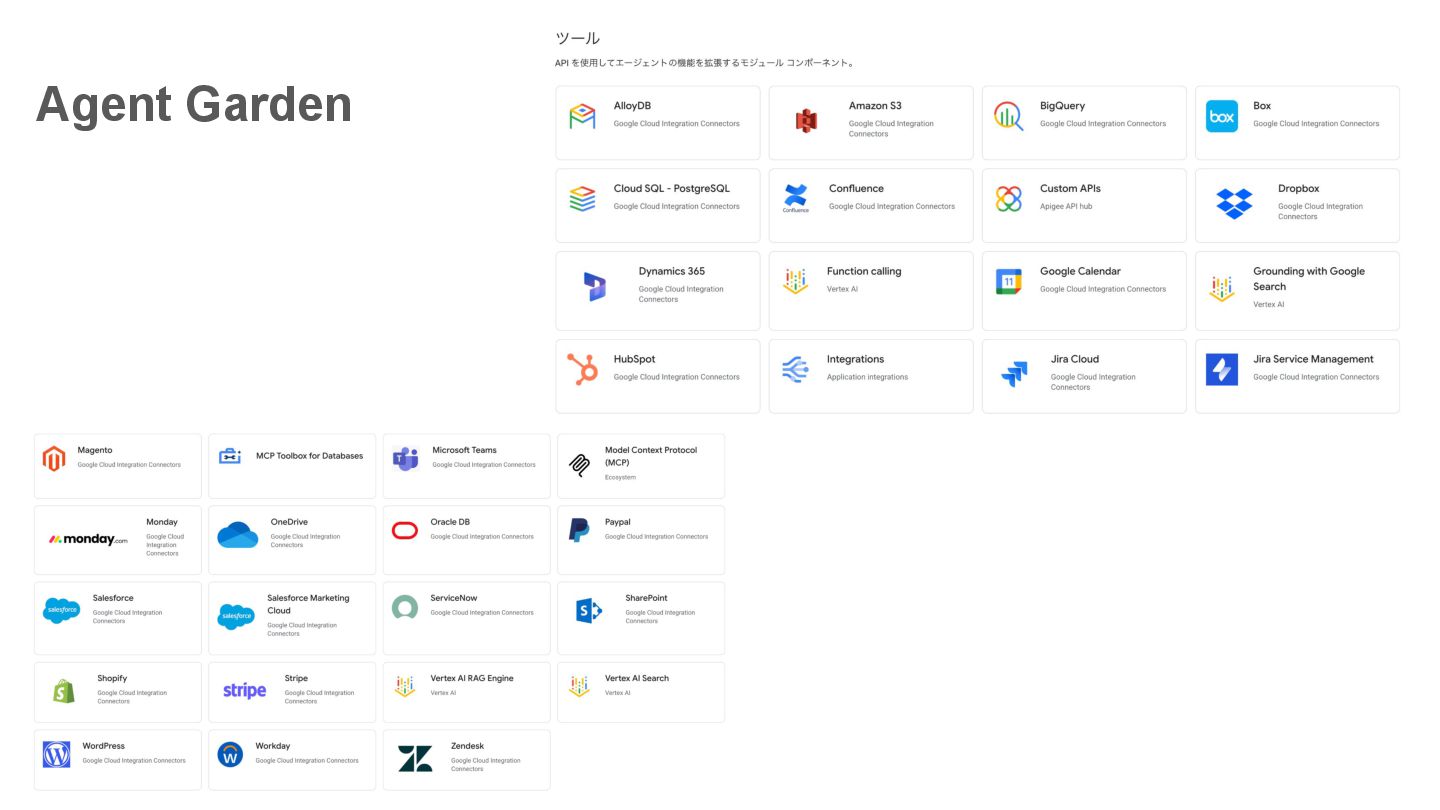This screenshot has height=810, width=1440.
Task: Click the ツール section heading
Action: click(x=577, y=38)
